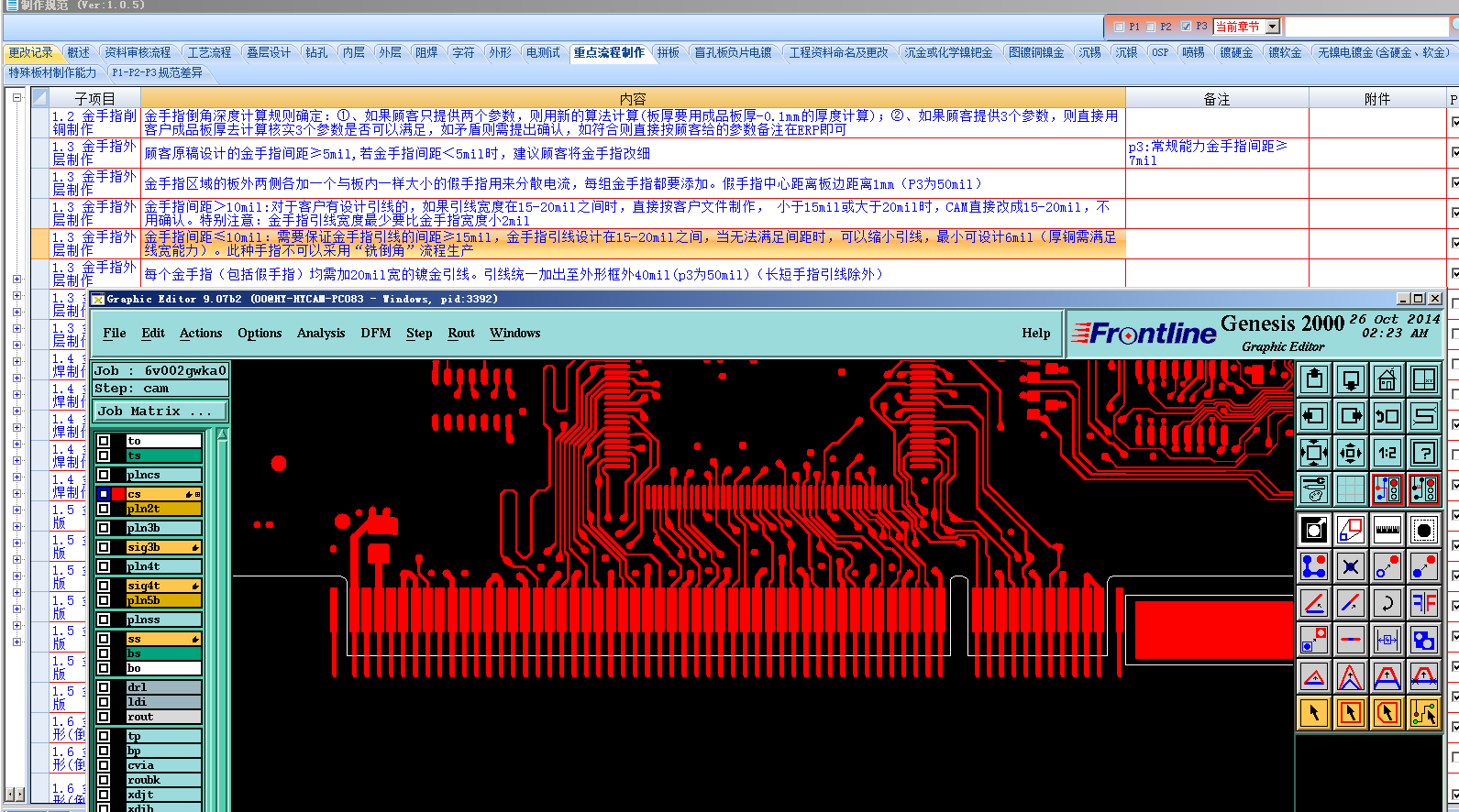
Task: Click the red color swatch of cs layer
Action: 118,494
